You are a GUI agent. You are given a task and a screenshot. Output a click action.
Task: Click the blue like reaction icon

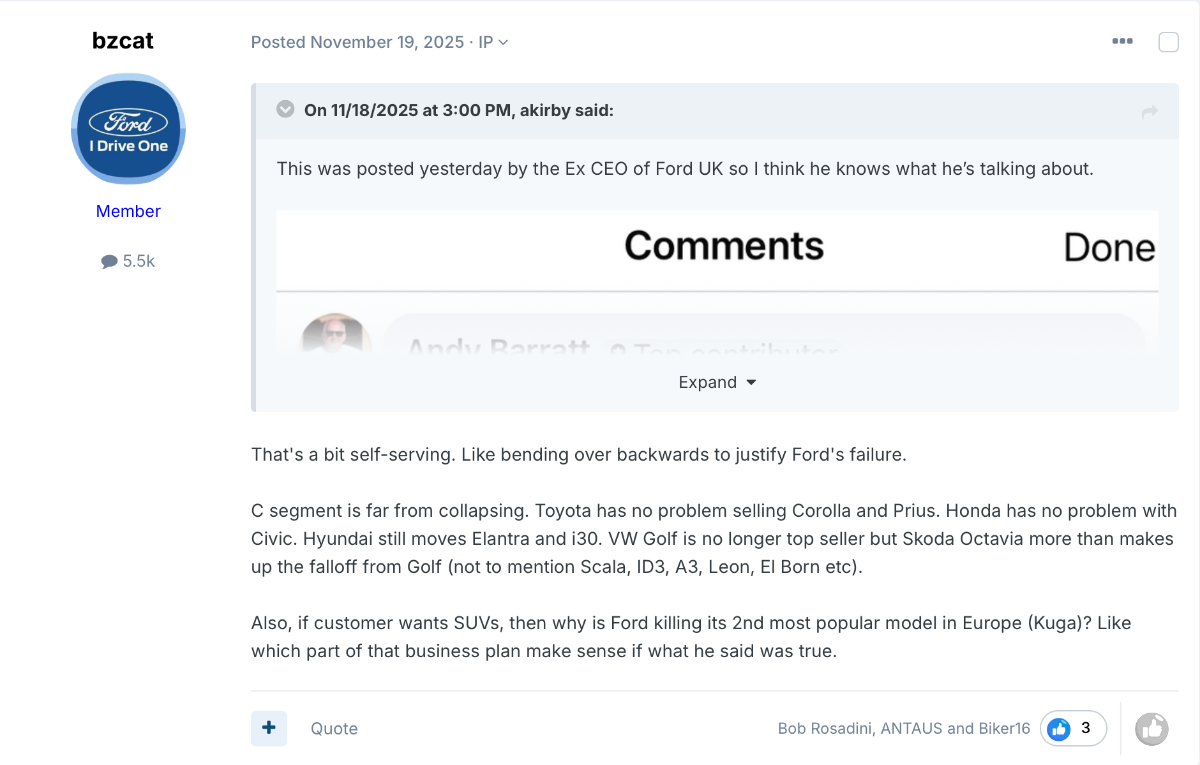click(x=1058, y=729)
